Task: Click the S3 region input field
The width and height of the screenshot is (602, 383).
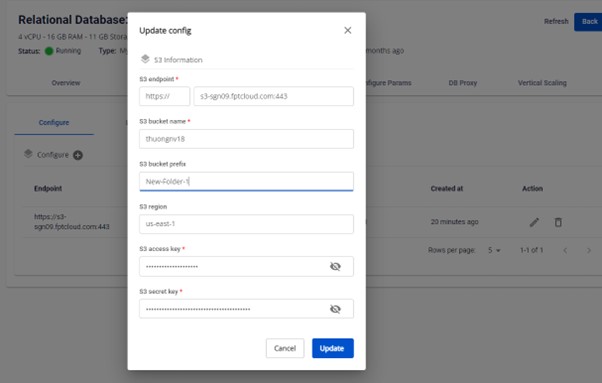Action: coord(246,224)
